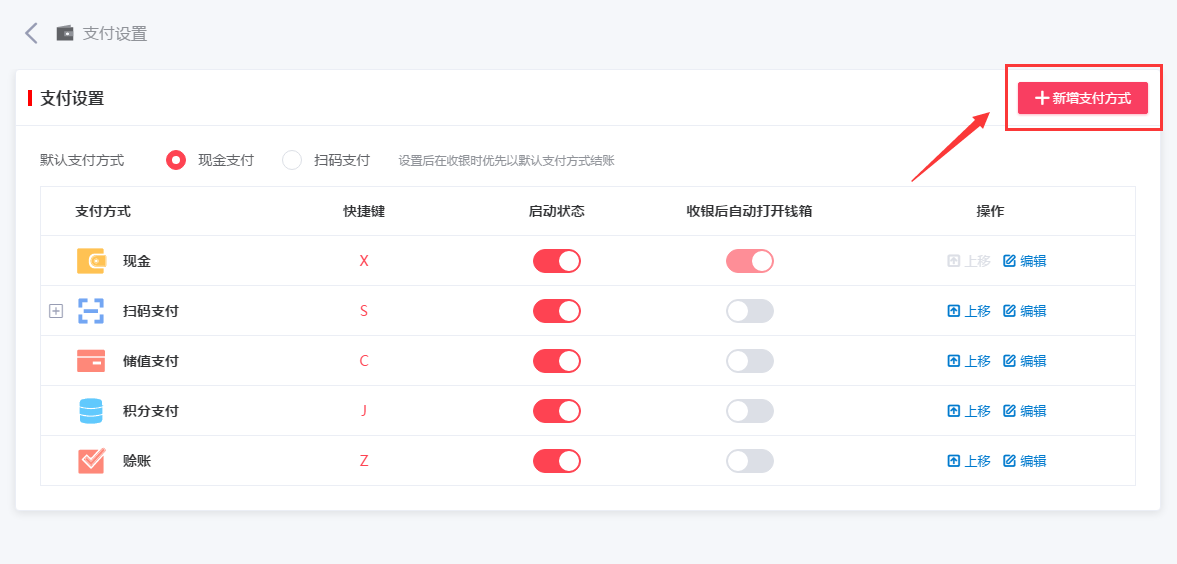The image size is (1177, 564).
Task: Click the back arrow icon
Action: (31, 33)
